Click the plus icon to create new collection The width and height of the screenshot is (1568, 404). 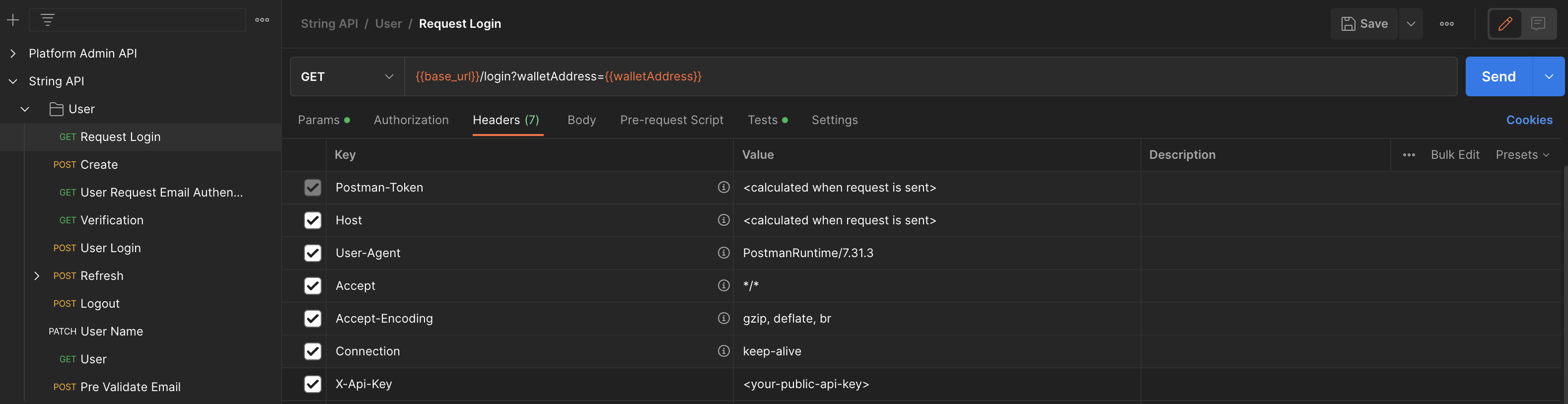(13, 20)
